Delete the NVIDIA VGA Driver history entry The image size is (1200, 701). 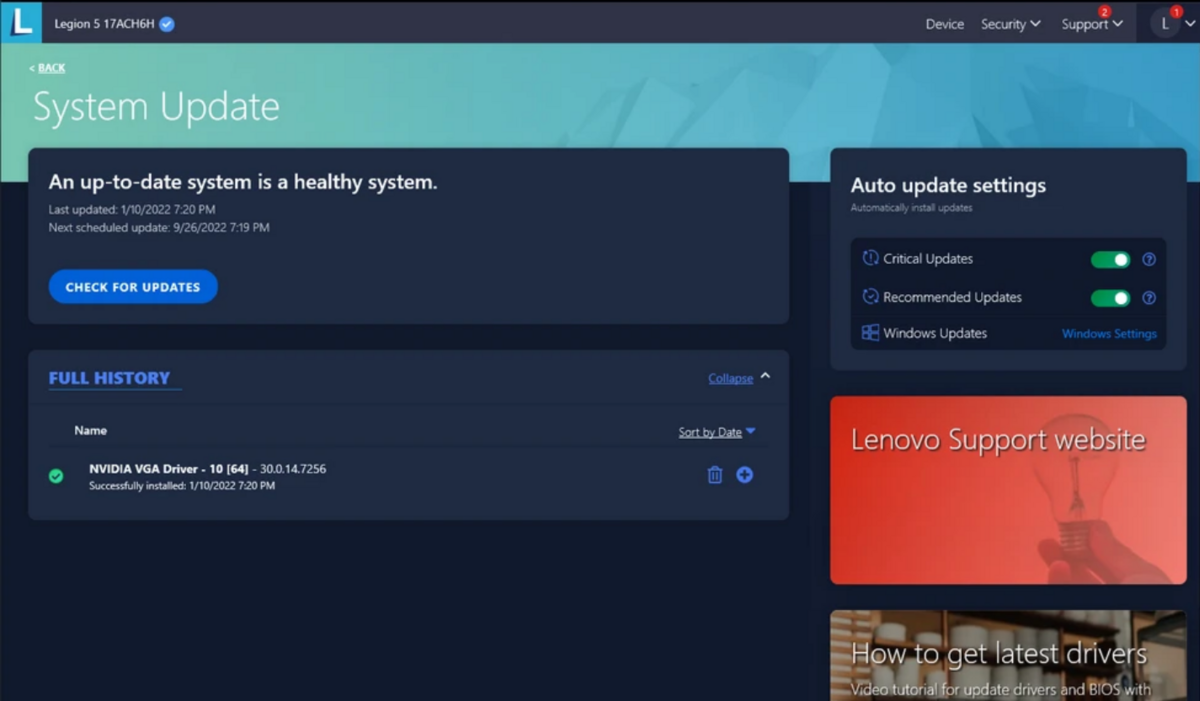715,475
